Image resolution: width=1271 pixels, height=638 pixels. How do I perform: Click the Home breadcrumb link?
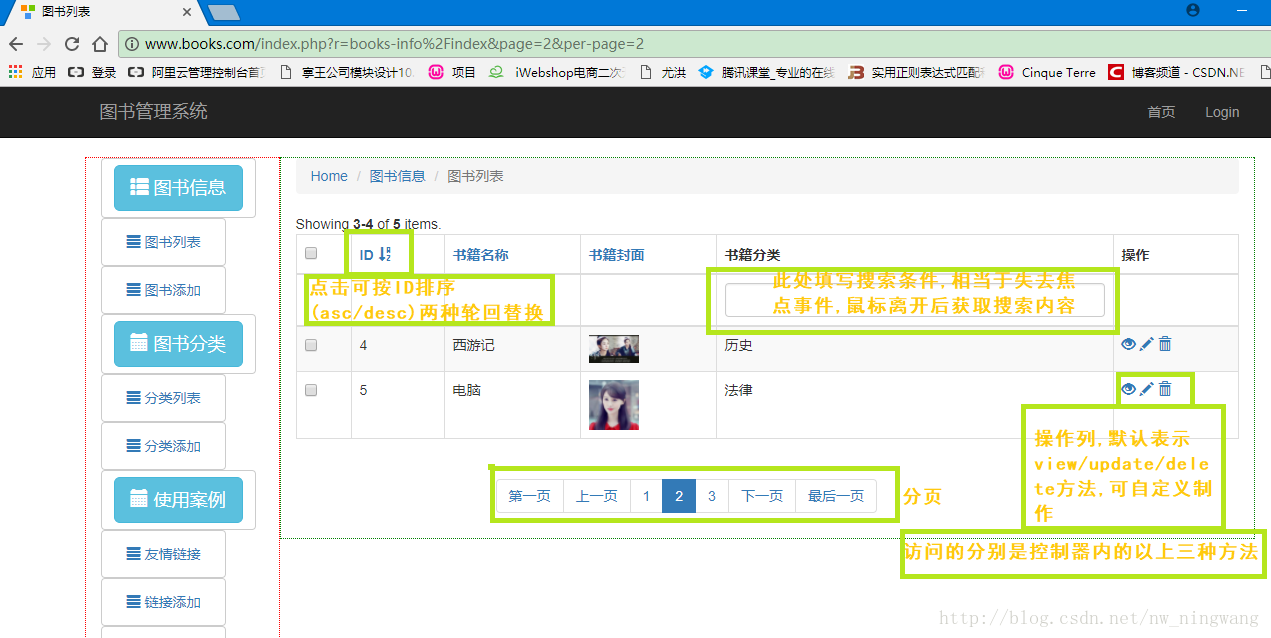[329, 176]
